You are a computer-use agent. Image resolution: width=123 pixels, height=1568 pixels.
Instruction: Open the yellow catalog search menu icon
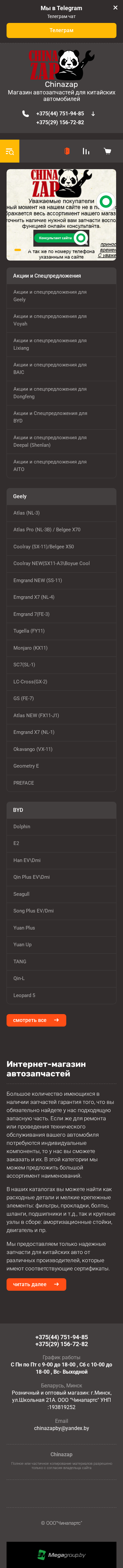pyautogui.click(x=10, y=151)
